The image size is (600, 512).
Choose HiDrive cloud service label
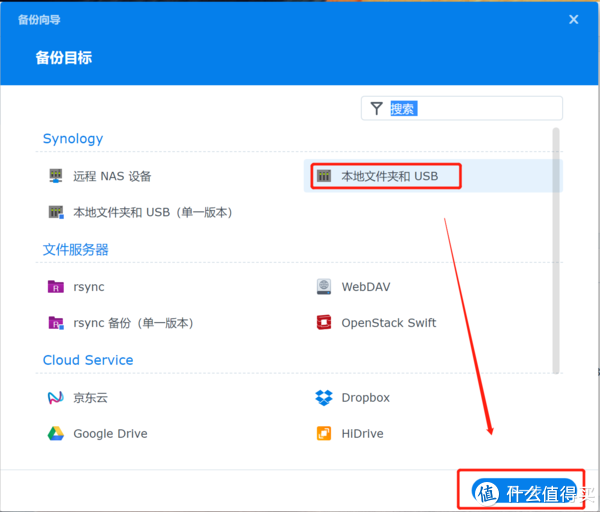click(362, 434)
